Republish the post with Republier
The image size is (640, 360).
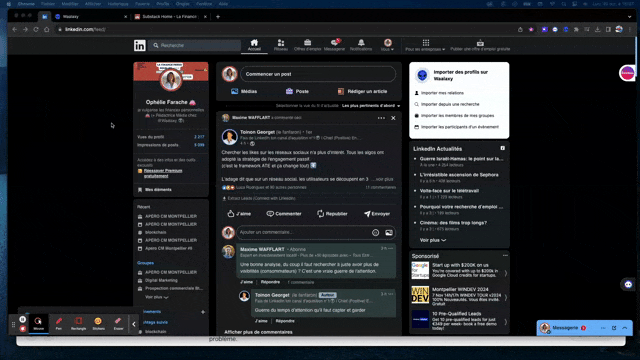tap(332, 213)
